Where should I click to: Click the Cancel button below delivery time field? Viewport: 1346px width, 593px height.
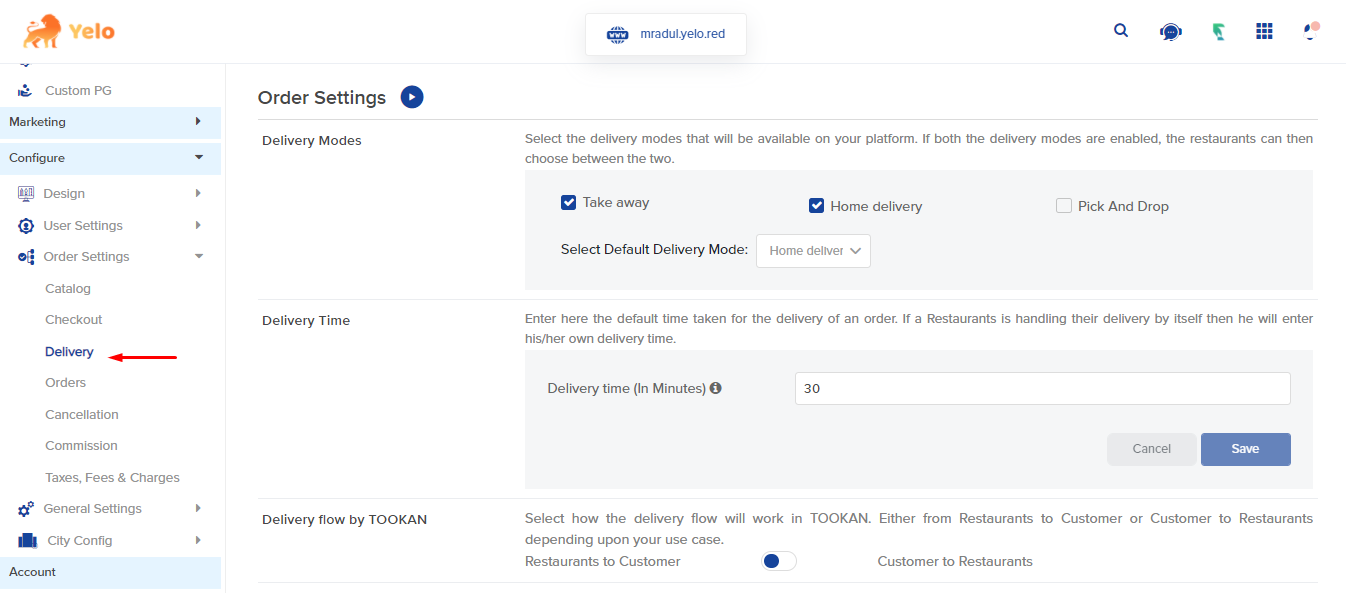tap(1151, 449)
